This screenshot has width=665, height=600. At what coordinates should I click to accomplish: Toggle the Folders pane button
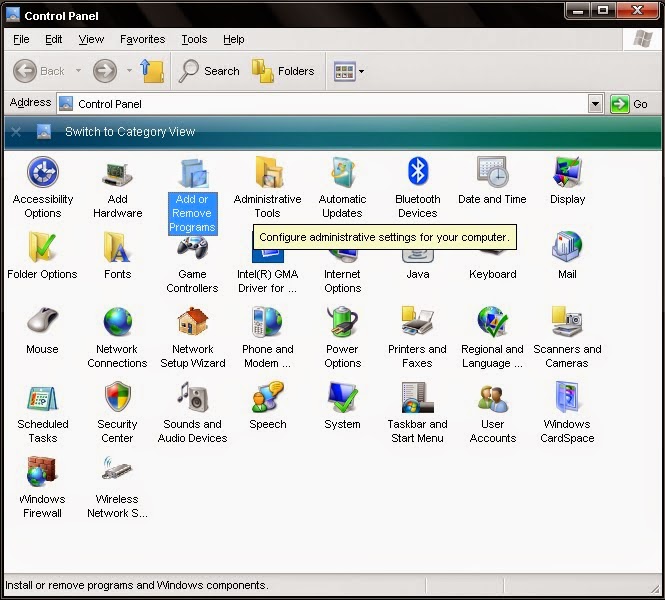pyautogui.click(x=283, y=71)
